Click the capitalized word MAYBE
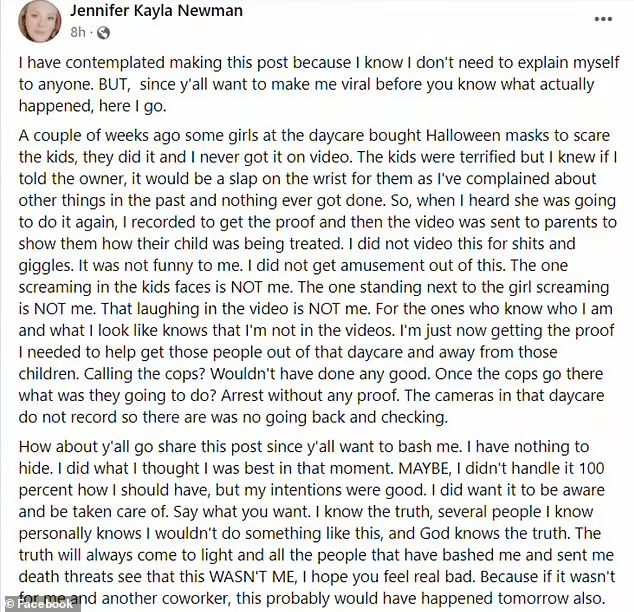Viewport: 634px width, 612px height. point(424,468)
